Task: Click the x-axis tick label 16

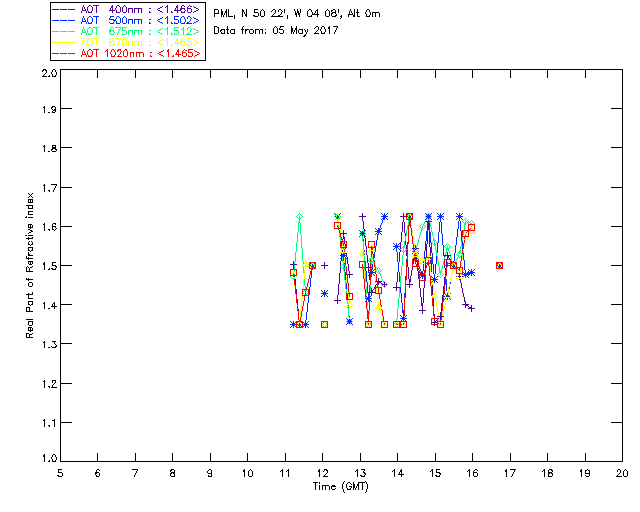Action: coord(473,473)
